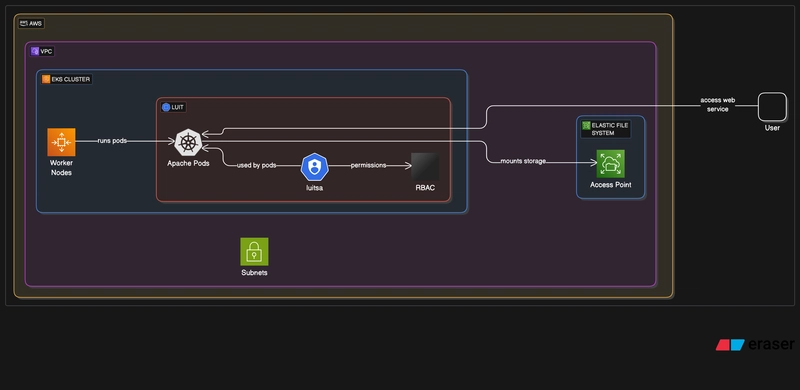Click the AWS group label icon

[23, 23]
